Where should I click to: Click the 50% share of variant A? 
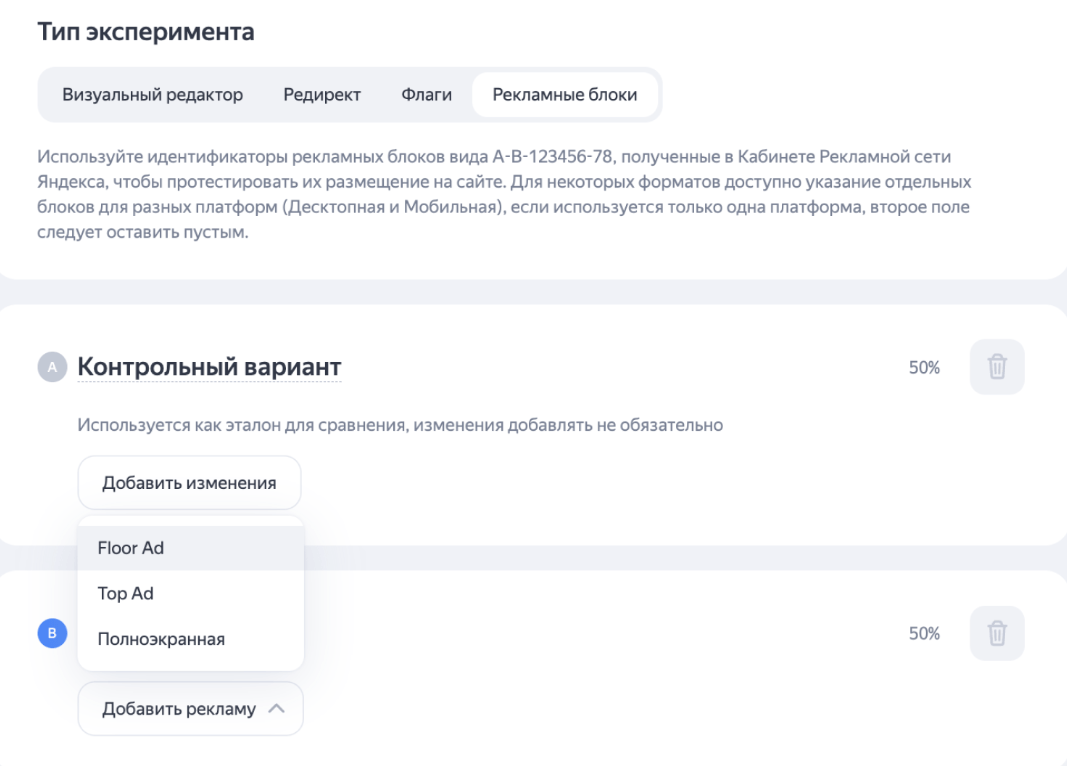[924, 368]
